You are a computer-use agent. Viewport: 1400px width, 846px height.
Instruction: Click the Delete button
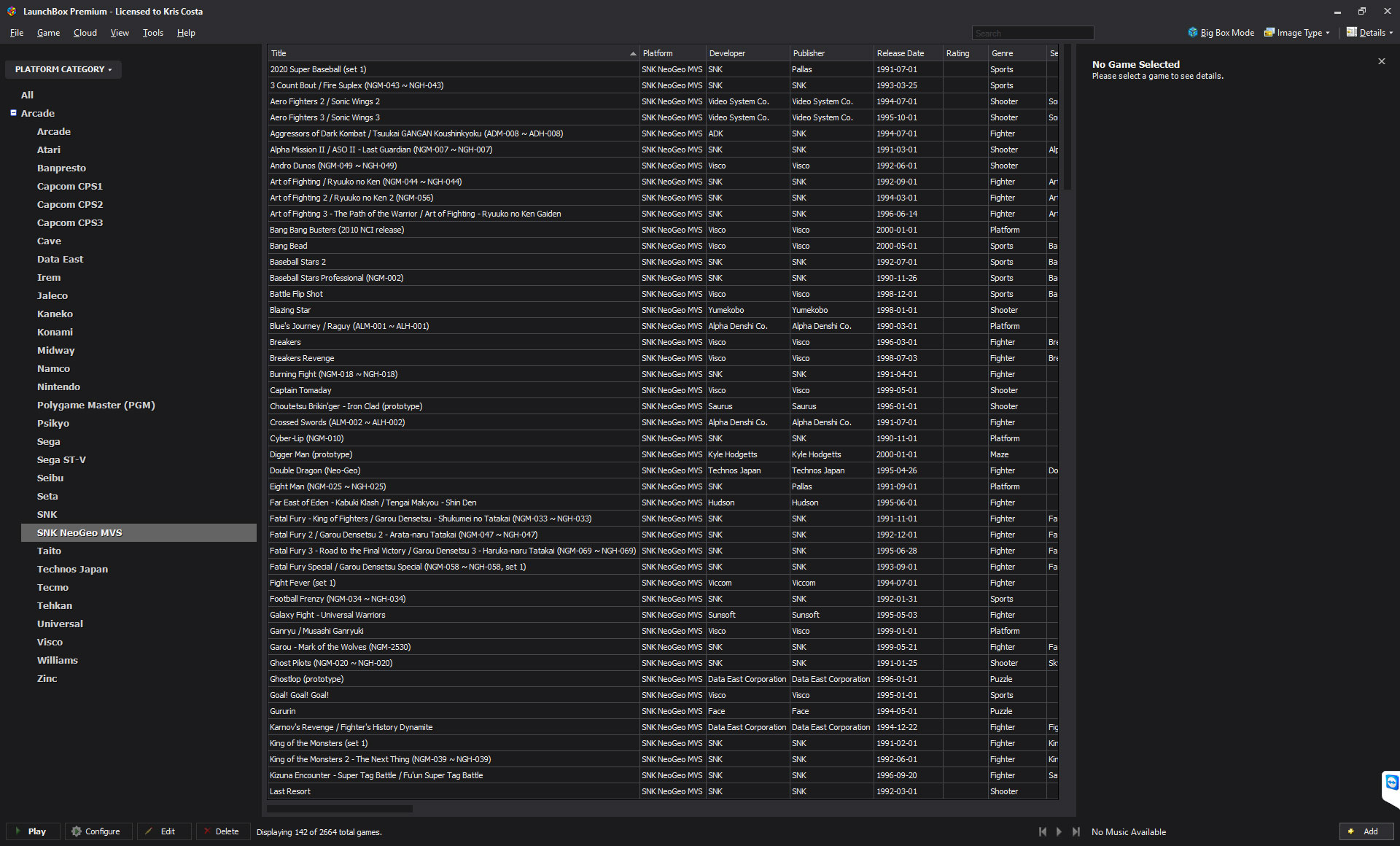point(223,831)
